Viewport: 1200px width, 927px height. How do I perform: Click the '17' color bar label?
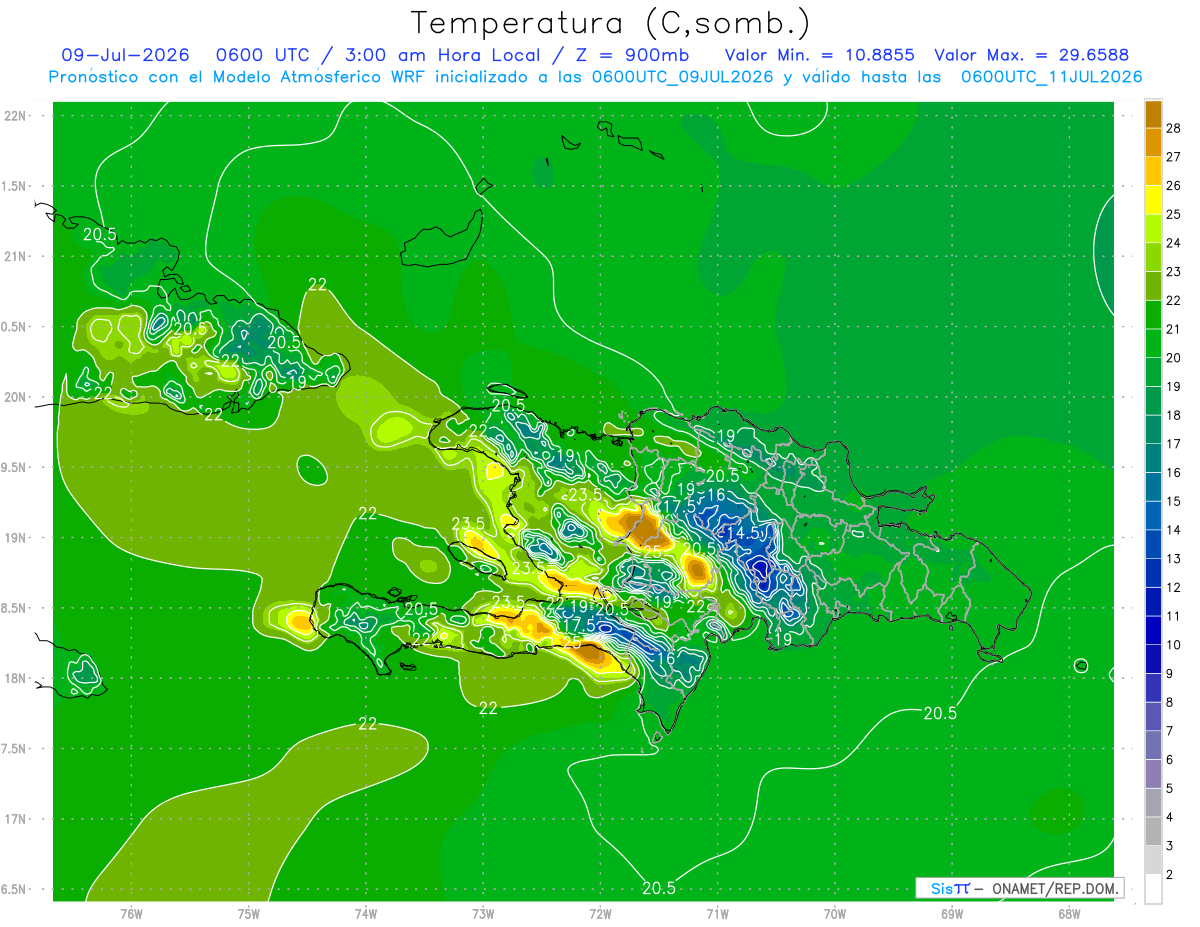pyautogui.click(x=1173, y=444)
